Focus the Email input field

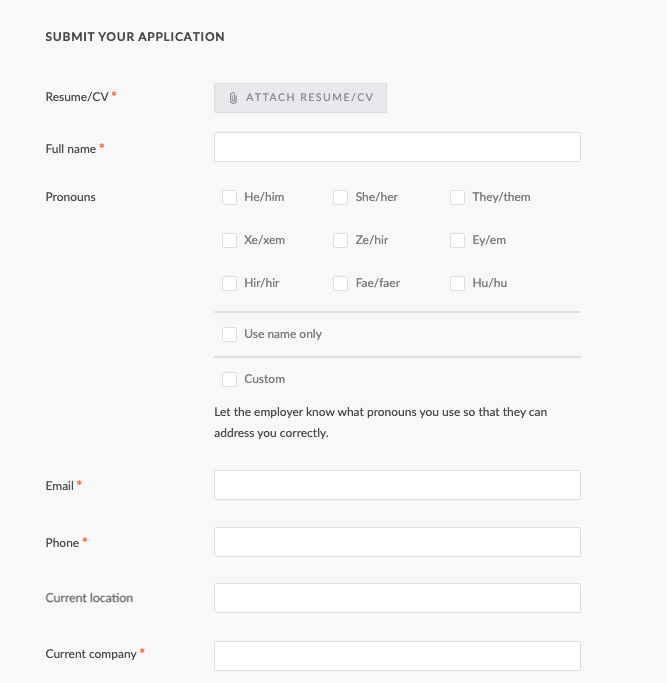397,485
